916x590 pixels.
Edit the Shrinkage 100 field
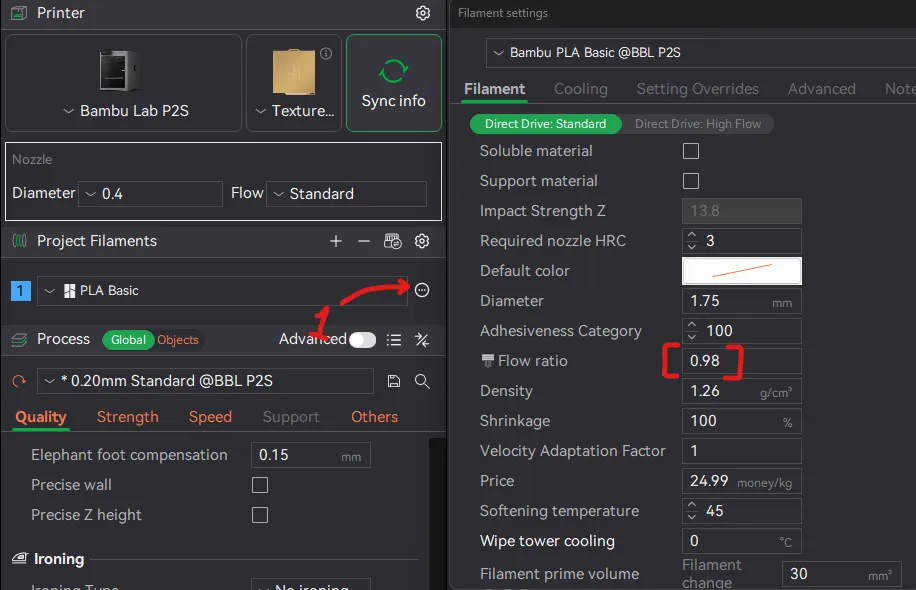[x=741, y=421]
